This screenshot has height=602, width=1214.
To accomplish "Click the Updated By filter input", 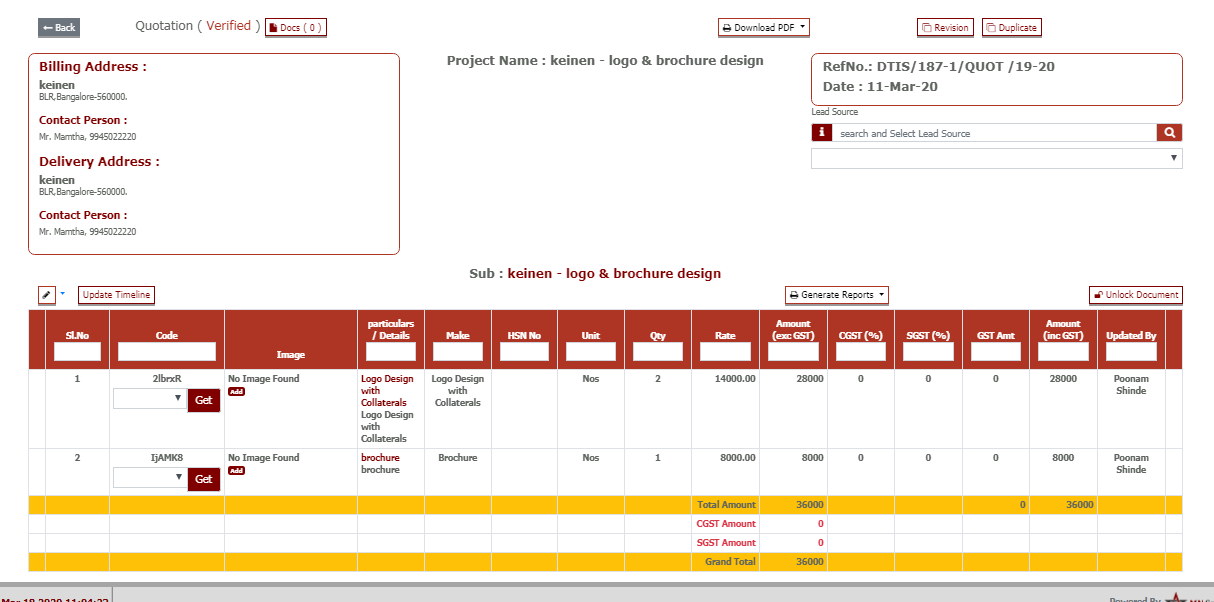I will [1131, 351].
